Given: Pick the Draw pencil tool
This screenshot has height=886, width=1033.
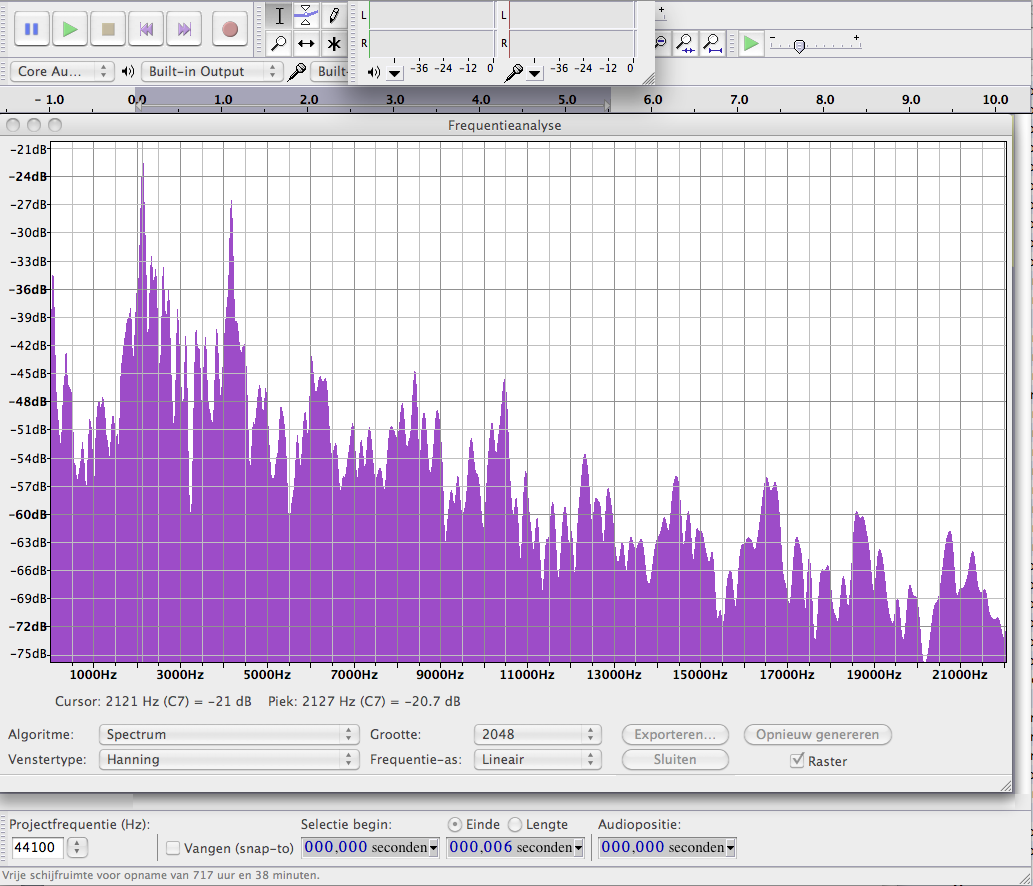Looking at the screenshot, I should pos(334,16).
